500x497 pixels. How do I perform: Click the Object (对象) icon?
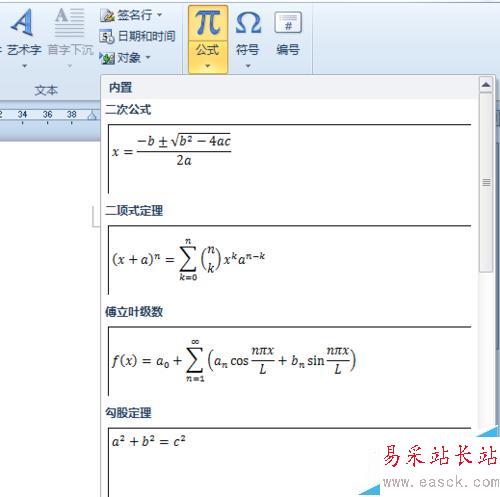[x=107, y=58]
